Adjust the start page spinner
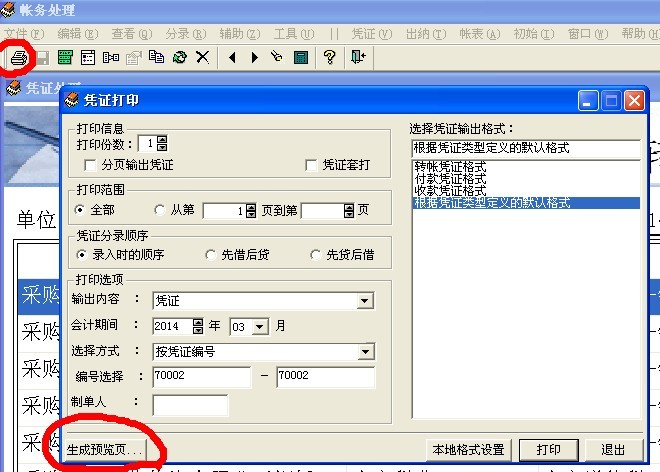 click(251, 211)
